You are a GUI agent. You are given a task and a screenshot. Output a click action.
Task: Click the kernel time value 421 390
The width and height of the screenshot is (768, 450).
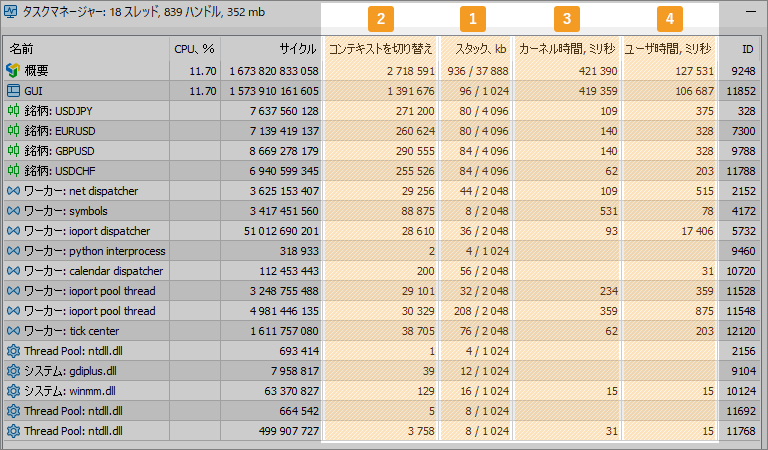pyautogui.click(x=598, y=71)
